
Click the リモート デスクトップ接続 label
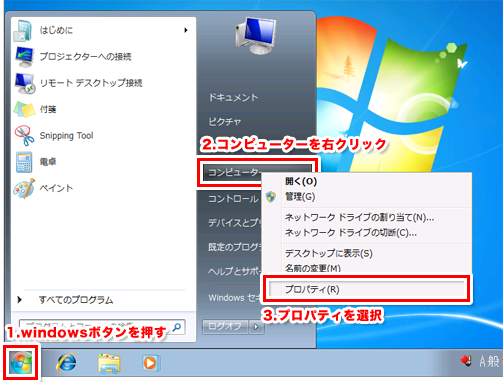(x=91, y=83)
